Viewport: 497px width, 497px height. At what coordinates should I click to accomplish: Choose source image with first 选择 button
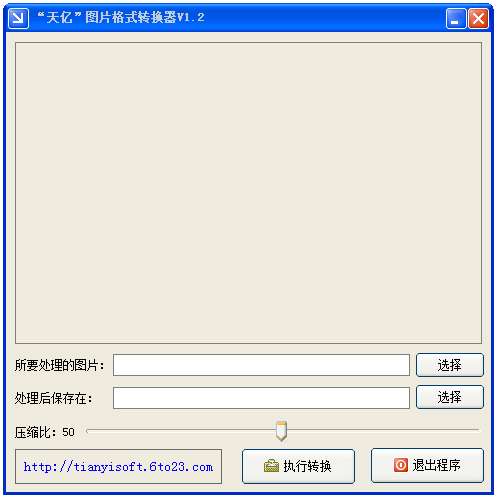(450, 365)
